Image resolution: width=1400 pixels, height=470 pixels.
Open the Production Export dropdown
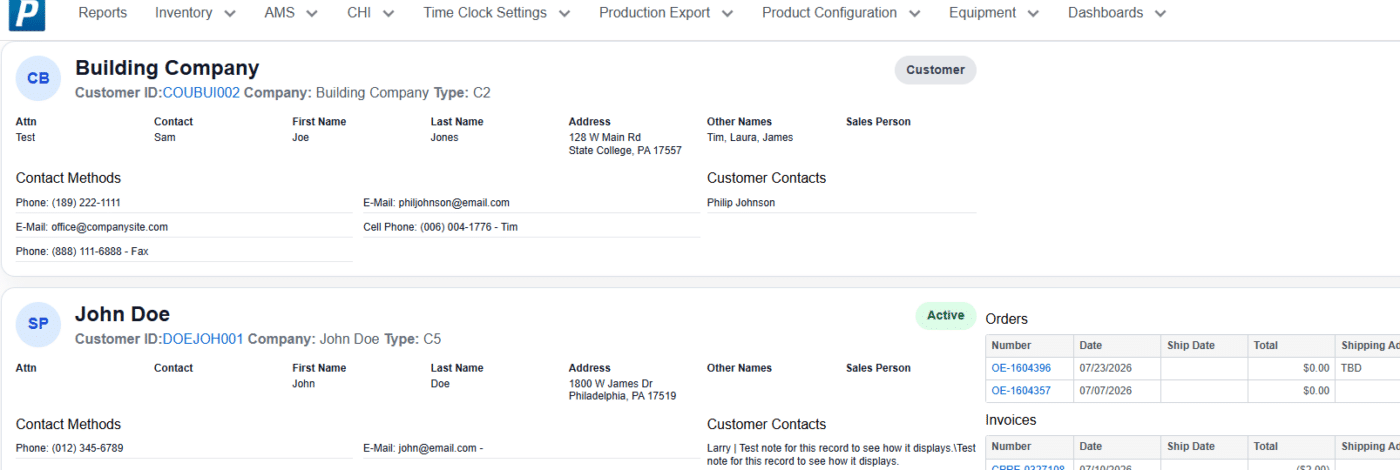[x=666, y=13]
